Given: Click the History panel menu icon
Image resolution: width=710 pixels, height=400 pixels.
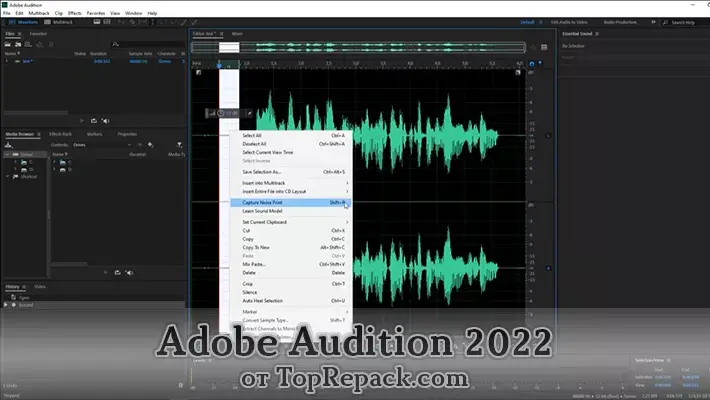Looking at the screenshot, I should click(x=24, y=286).
